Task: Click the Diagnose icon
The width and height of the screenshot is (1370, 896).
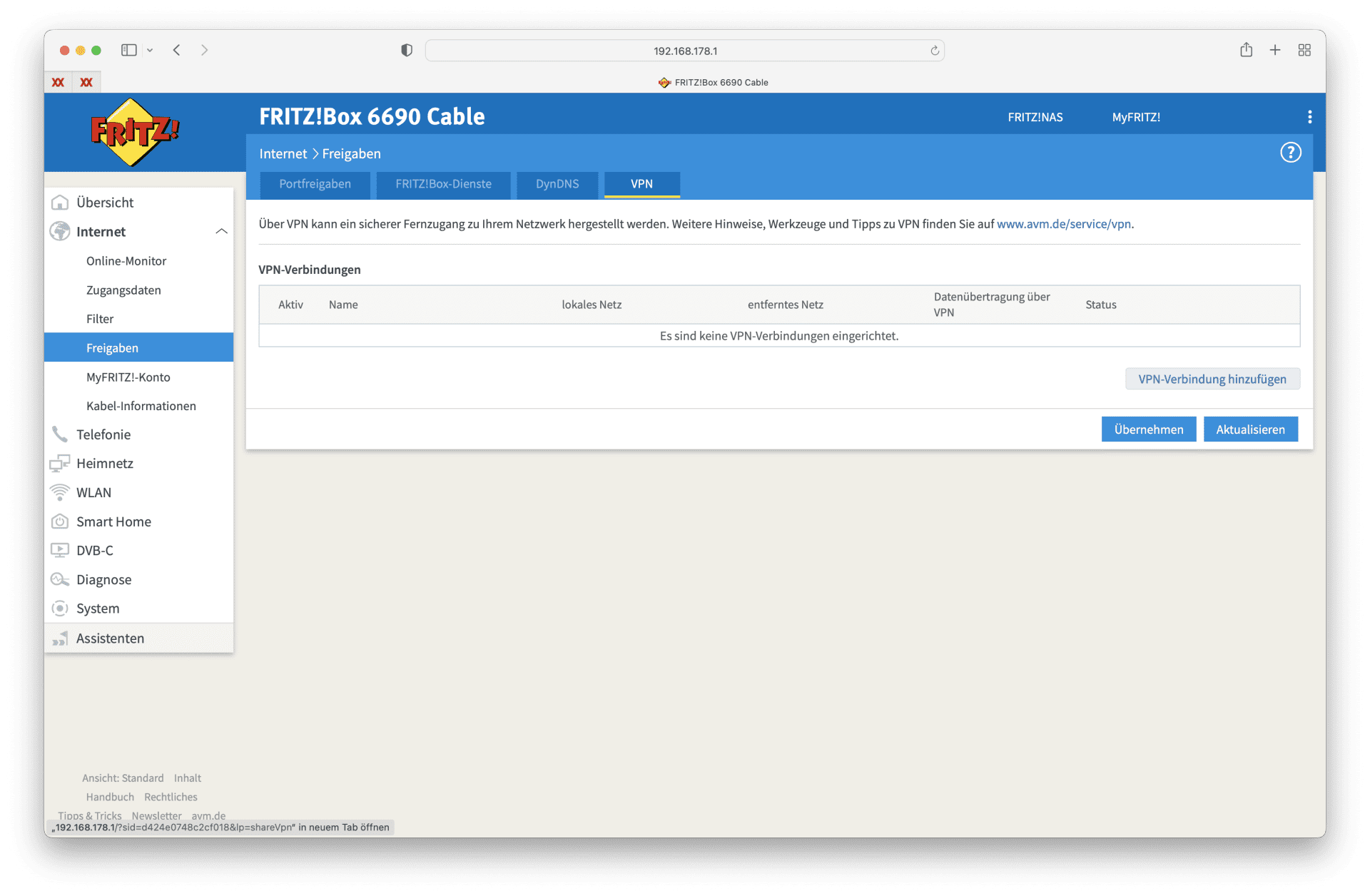Action: click(60, 579)
